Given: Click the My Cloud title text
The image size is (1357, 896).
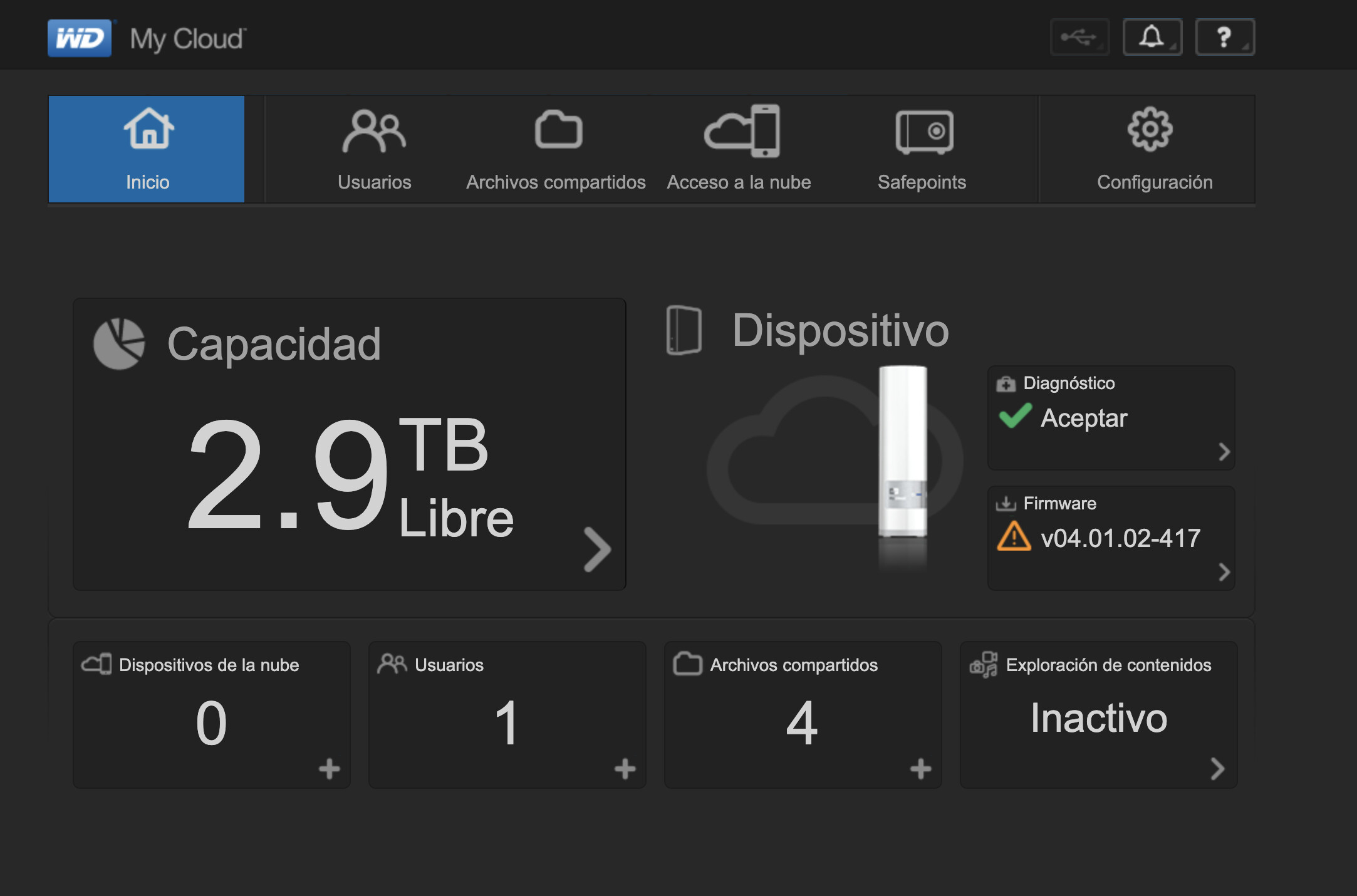Looking at the screenshot, I should (x=188, y=39).
